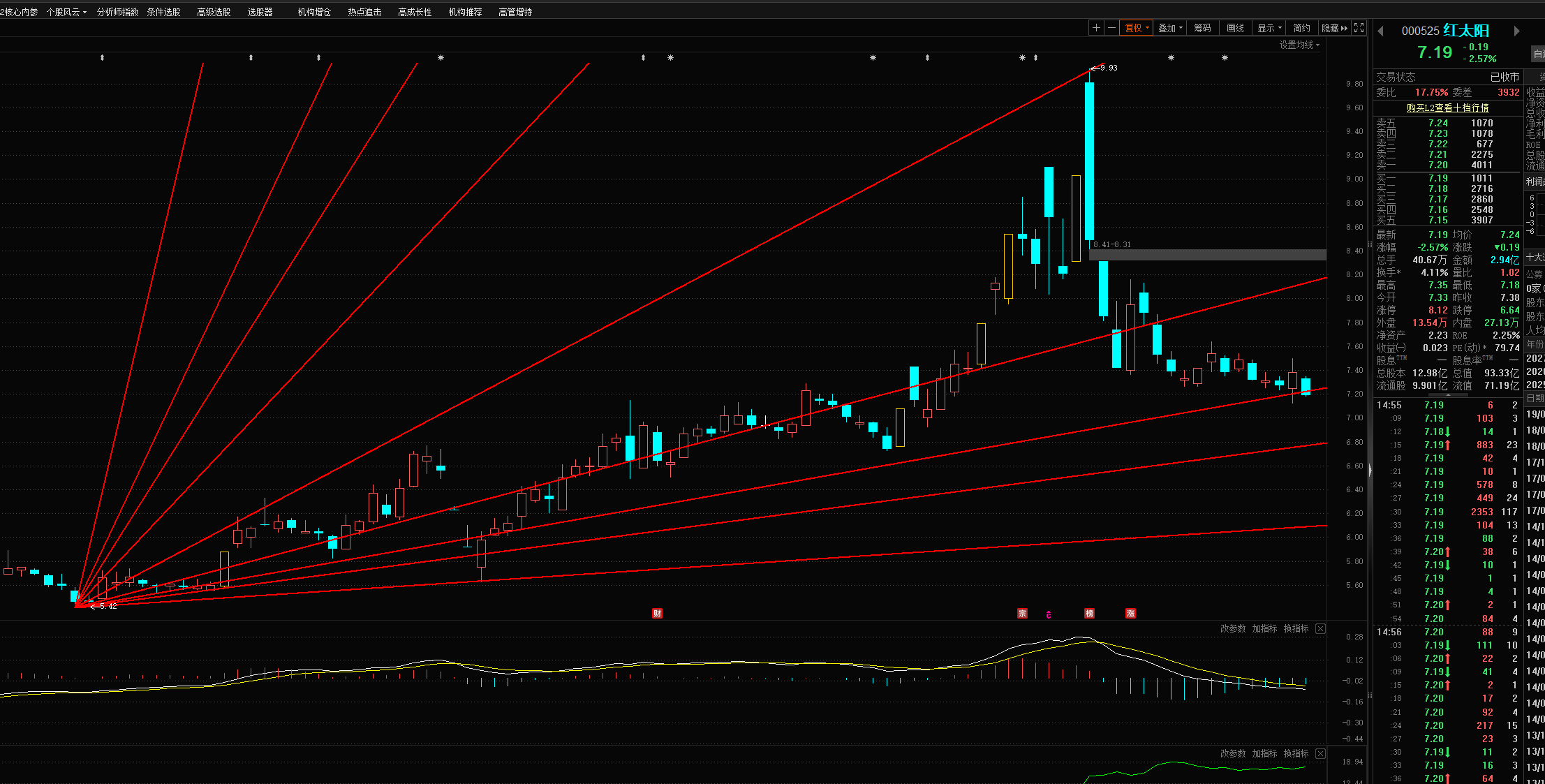Click 购买L2查看十档行情 link
The height and width of the screenshot is (784, 1545).
(1447, 108)
